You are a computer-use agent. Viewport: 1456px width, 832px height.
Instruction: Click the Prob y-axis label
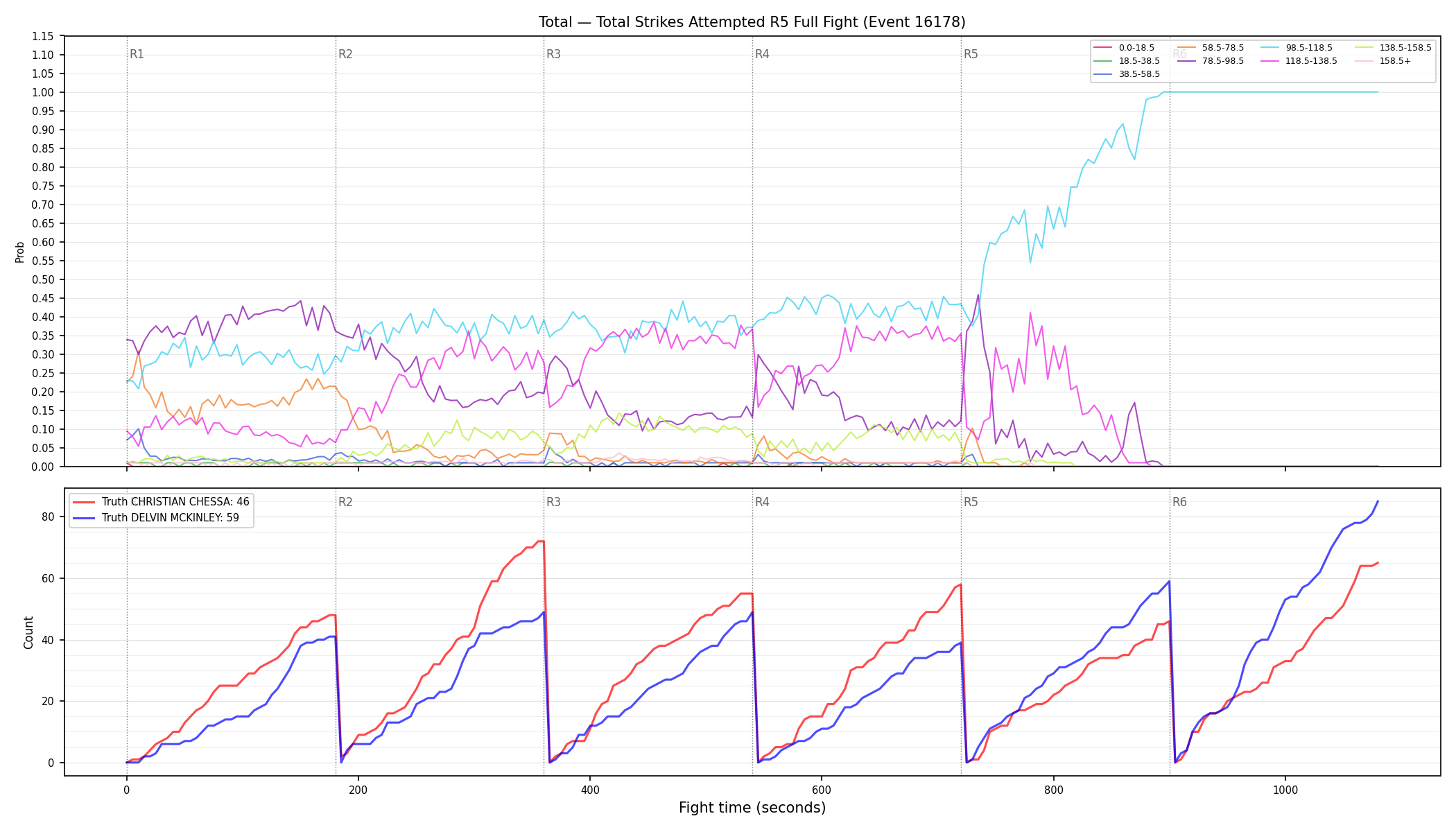[x=19, y=252]
